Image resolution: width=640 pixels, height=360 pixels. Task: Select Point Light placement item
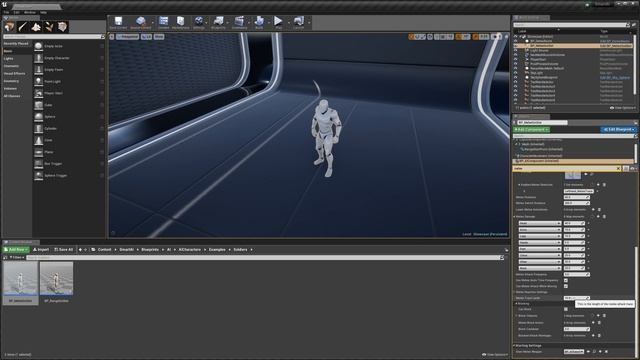(69, 82)
